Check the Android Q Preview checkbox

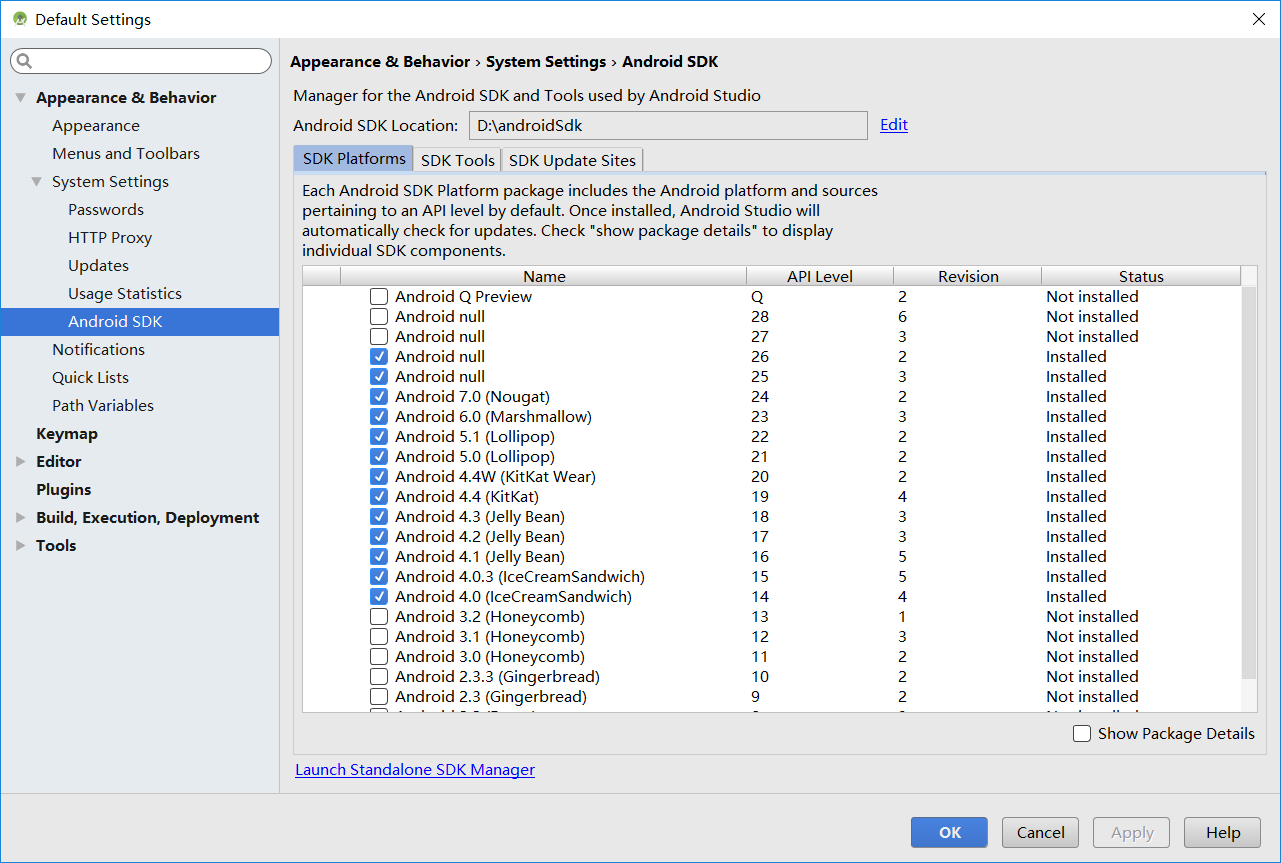point(379,296)
